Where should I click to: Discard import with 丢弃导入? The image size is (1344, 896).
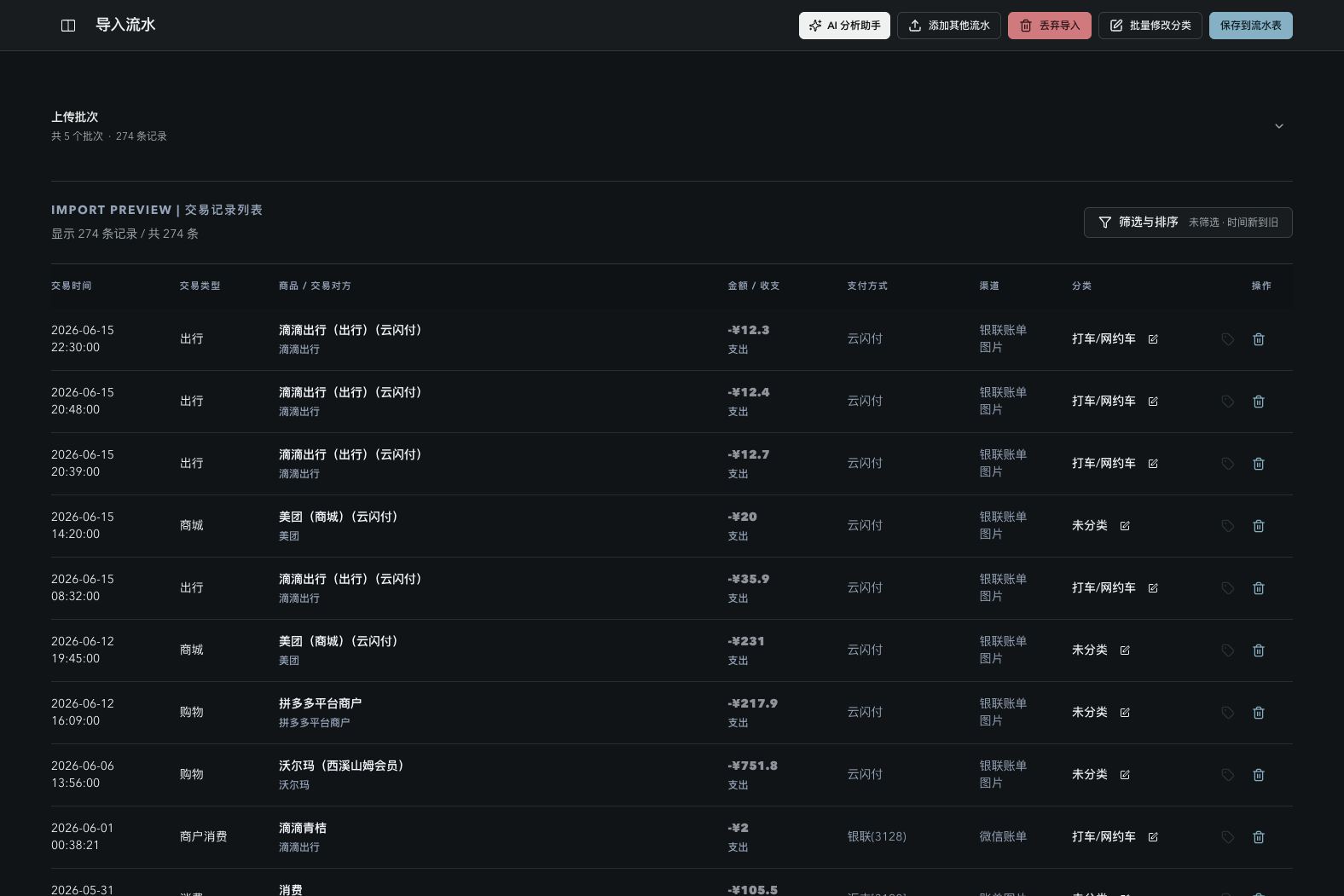(x=1049, y=26)
